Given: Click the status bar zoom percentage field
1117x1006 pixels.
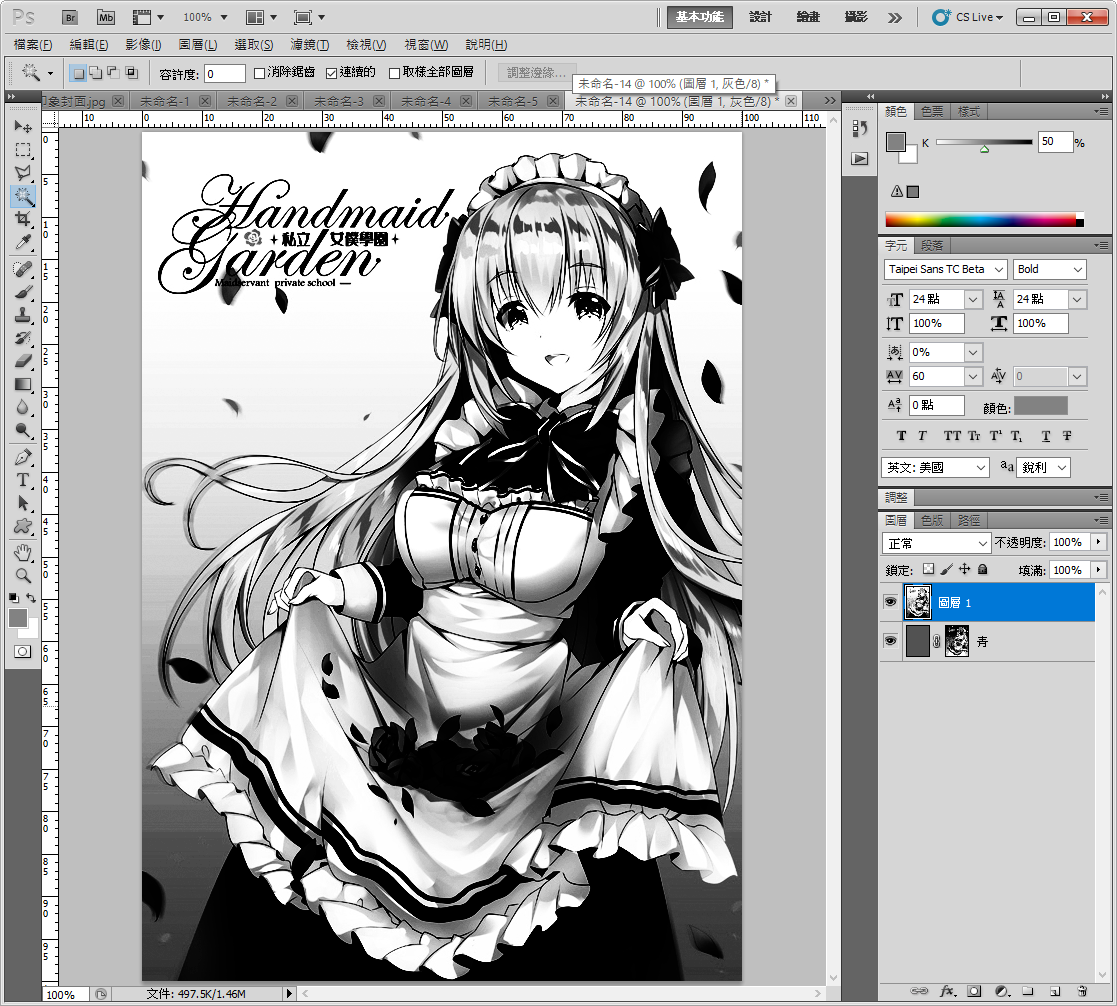Looking at the screenshot, I should point(66,995).
